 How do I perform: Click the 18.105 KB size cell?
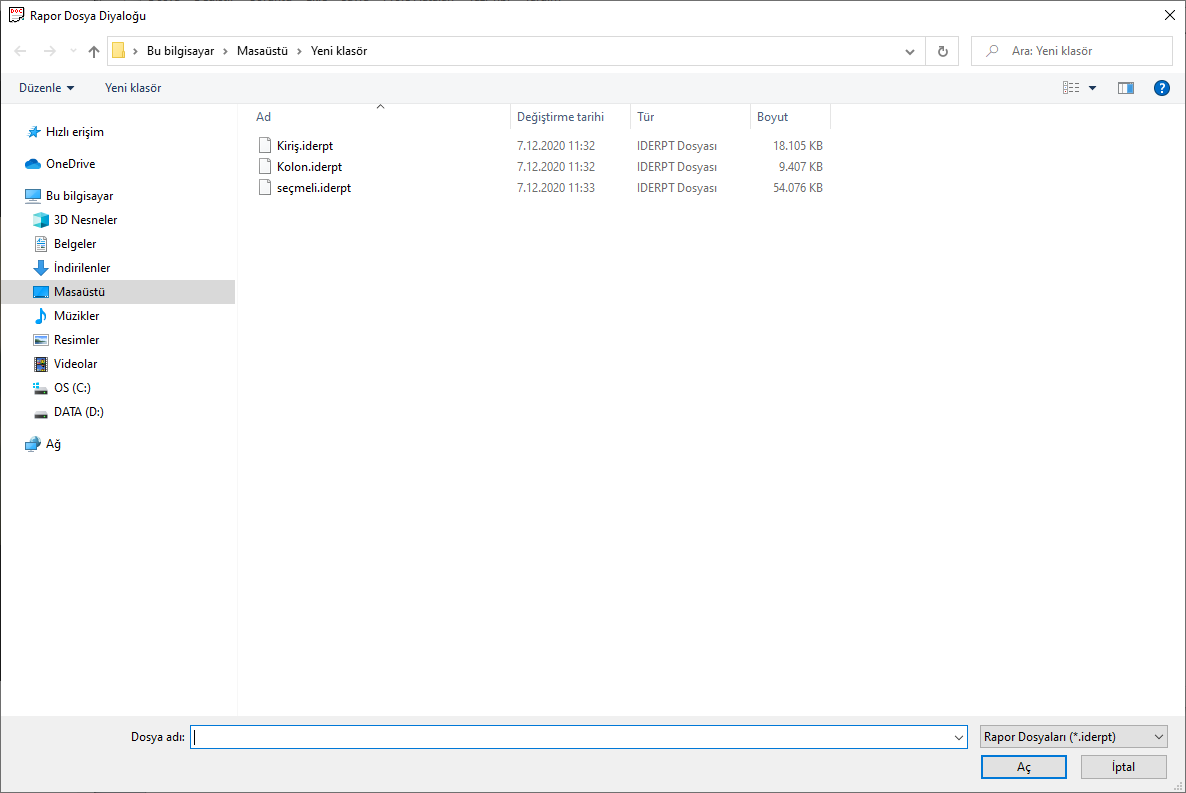click(797, 145)
